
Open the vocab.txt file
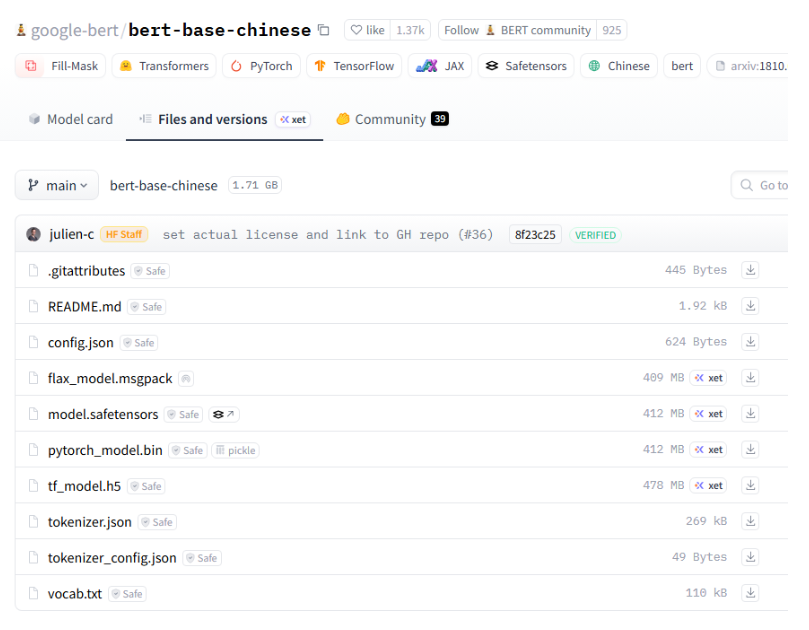click(x=75, y=594)
